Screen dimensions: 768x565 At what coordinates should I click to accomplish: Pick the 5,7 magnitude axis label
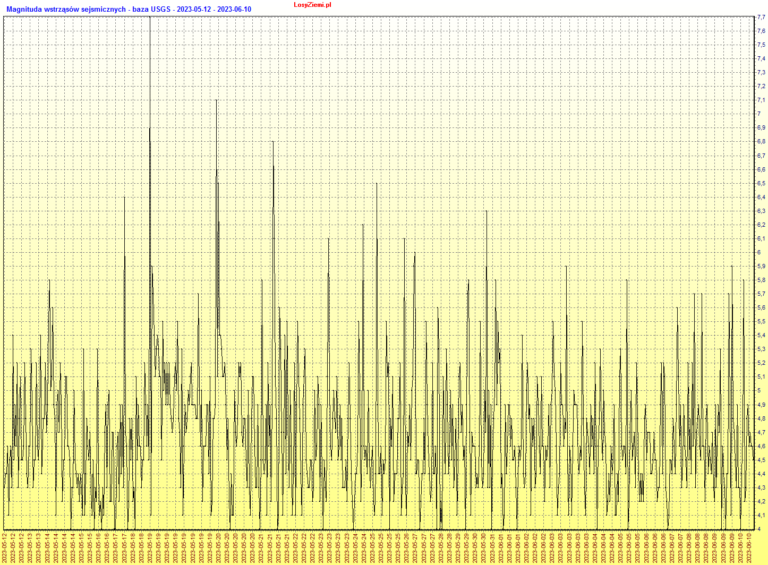point(761,294)
